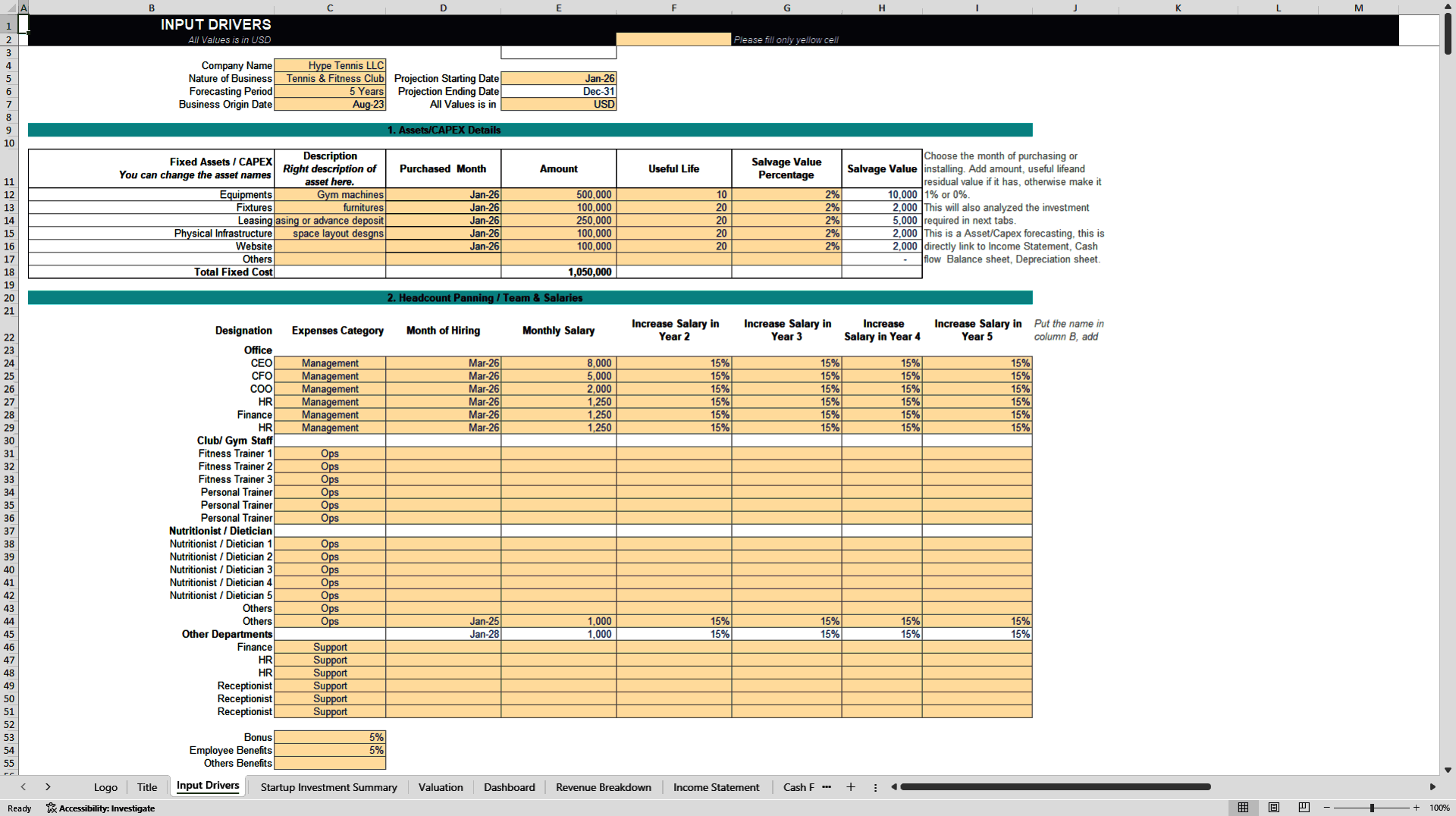This screenshot has width=1456, height=816.
Task: Switch to the Dashboard sheet tab
Action: pyautogui.click(x=510, y=787)
